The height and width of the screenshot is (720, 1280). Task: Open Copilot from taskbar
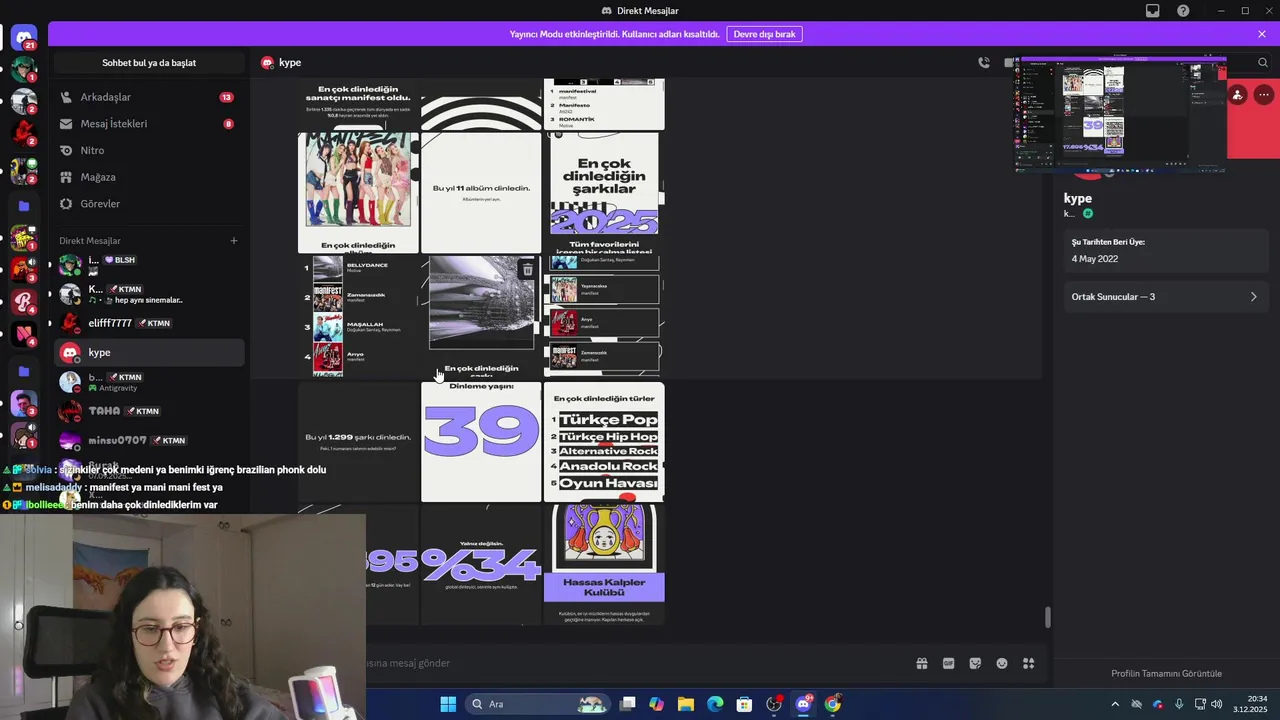[x=656, y=704]
